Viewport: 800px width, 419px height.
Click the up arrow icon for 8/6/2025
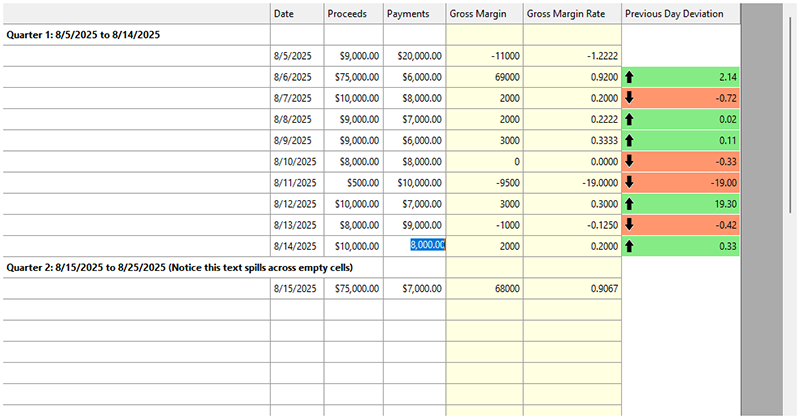point(629,76)
